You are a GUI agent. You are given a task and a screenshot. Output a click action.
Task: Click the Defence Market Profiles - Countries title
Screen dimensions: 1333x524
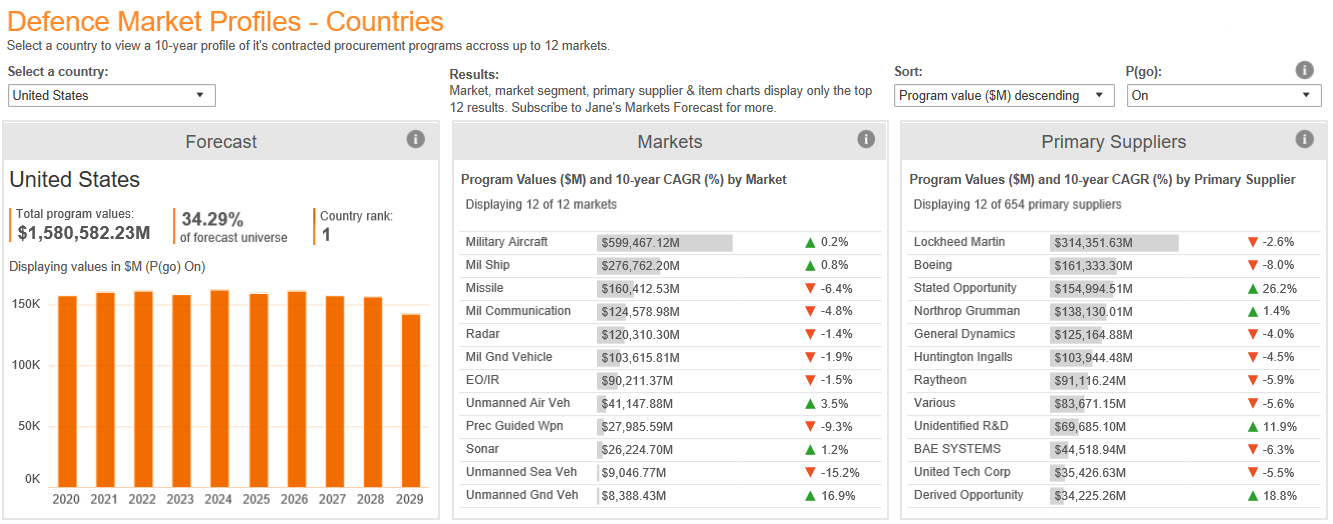point(225,21)
